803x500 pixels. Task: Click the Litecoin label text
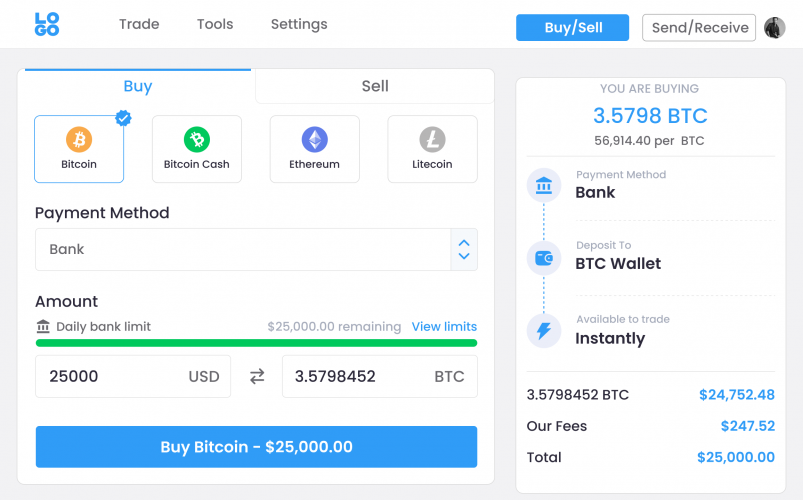click(x=432, y=164)
